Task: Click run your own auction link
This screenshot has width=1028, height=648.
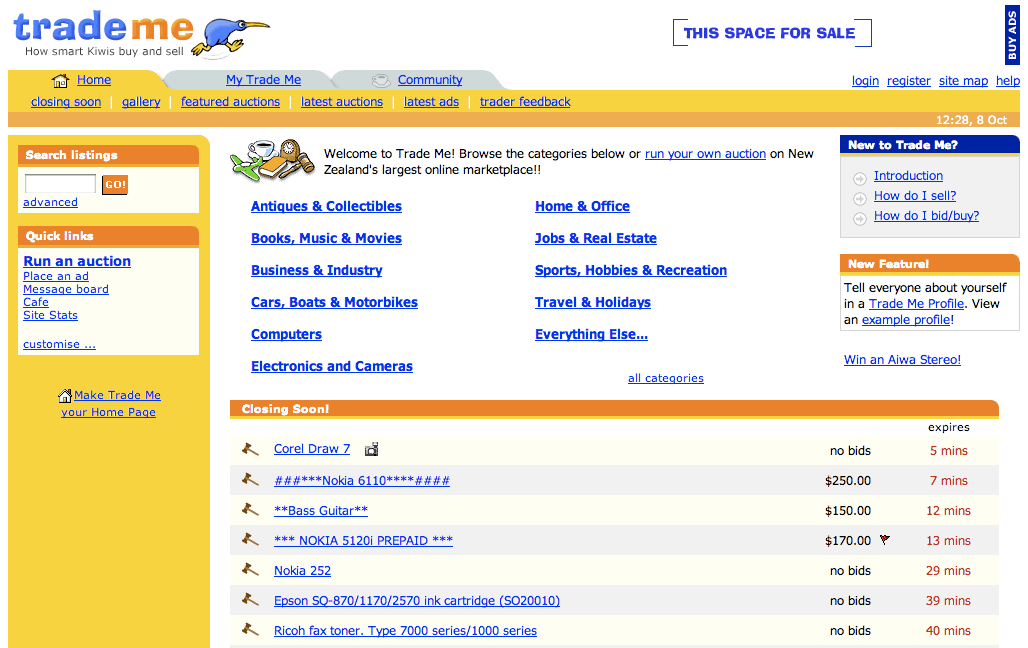Action: pyautogui.click(x=705, y=153)
